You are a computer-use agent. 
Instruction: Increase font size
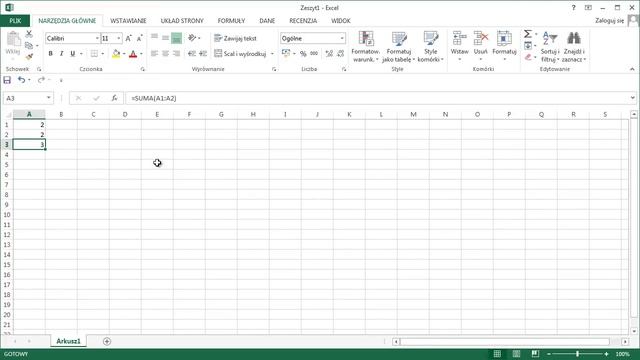[x=129, y=38]
